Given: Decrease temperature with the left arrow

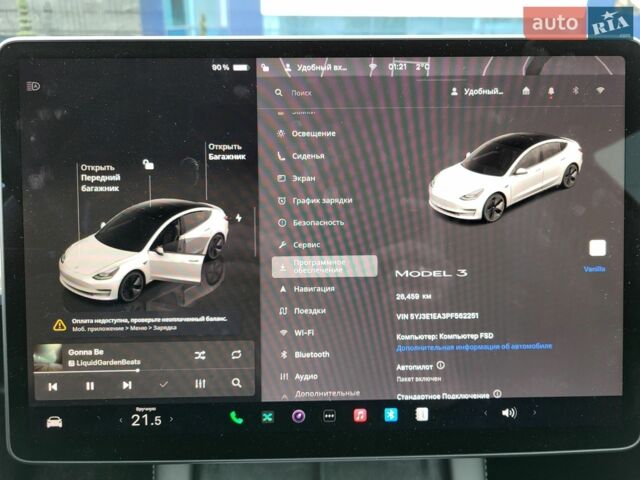Looking at the screenshot, I should (121, 420).
